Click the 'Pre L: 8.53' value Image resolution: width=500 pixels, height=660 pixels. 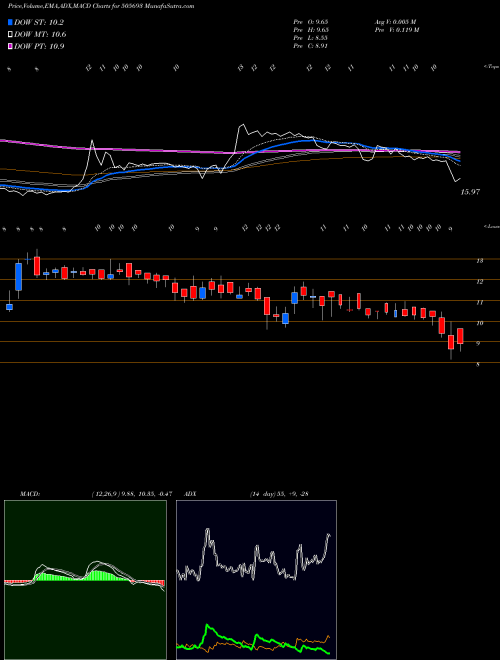pos(311,38)
